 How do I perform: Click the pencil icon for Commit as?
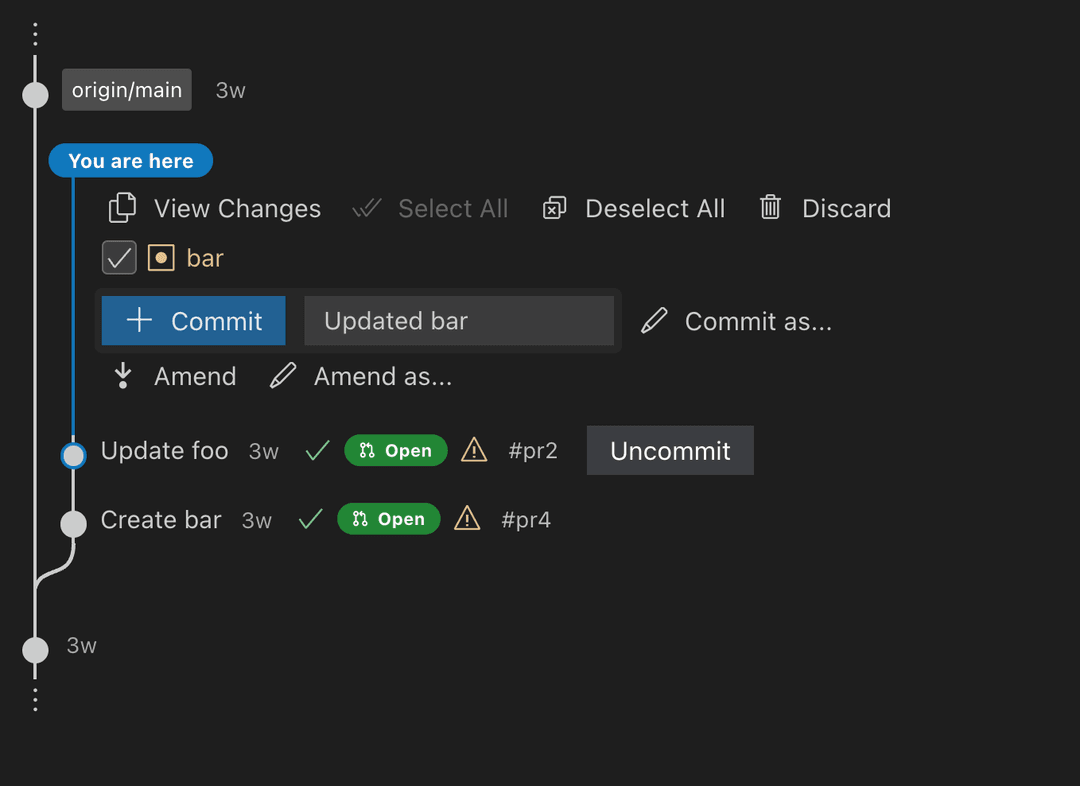click(x=654, y=321)
